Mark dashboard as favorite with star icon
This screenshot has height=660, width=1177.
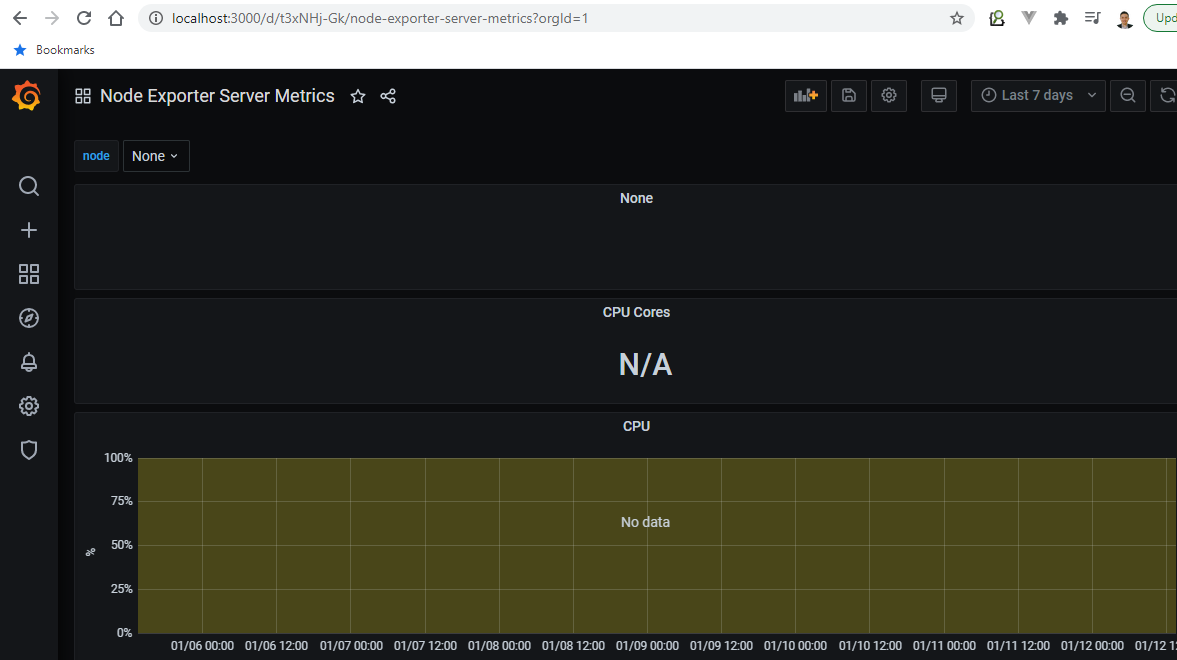358,96
